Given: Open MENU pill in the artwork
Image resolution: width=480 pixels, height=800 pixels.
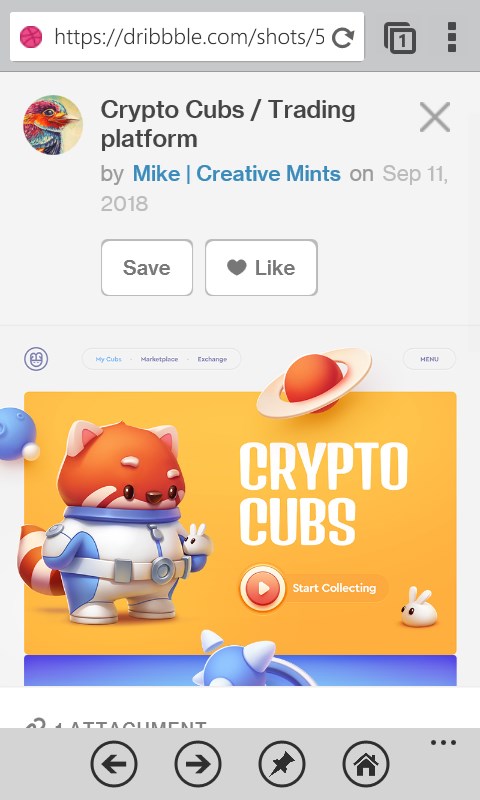Looking at the screenshot, I should tap(429, 359).
